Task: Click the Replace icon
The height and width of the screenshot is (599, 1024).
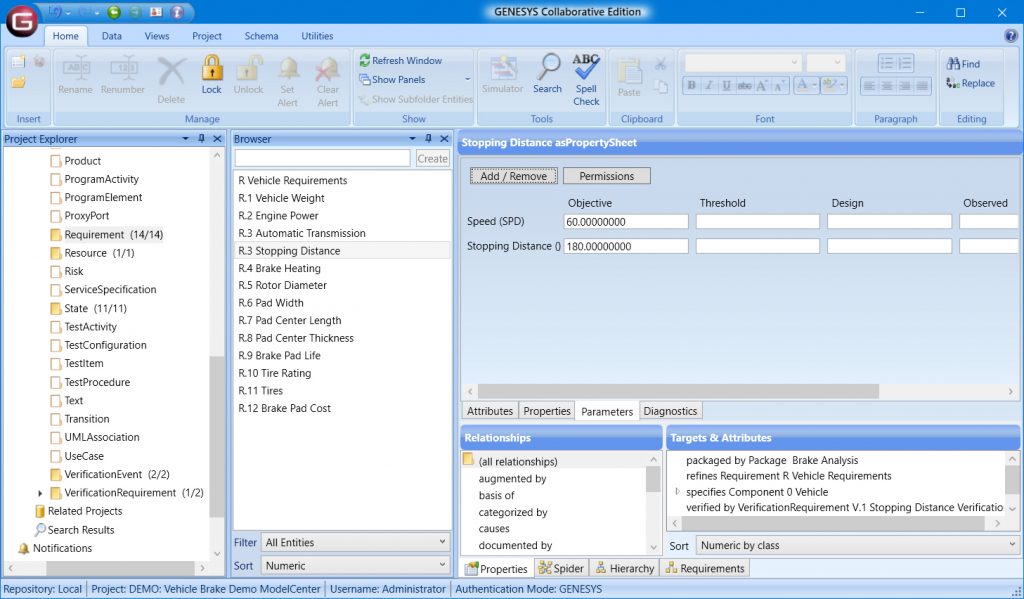Action: coord(970,84)
